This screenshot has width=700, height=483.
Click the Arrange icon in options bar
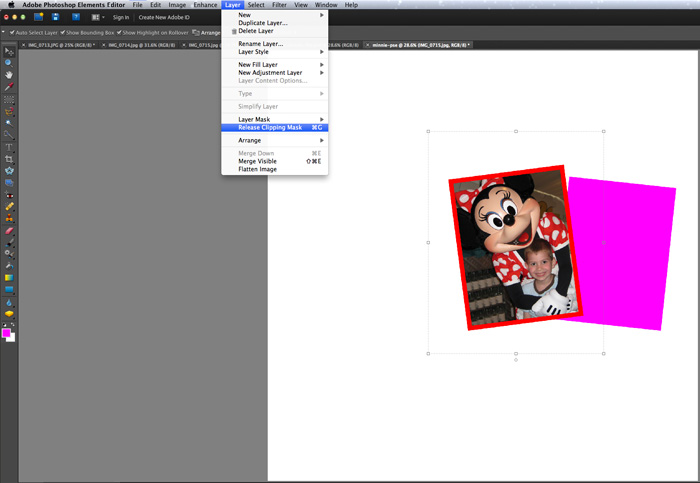point(196,33)
